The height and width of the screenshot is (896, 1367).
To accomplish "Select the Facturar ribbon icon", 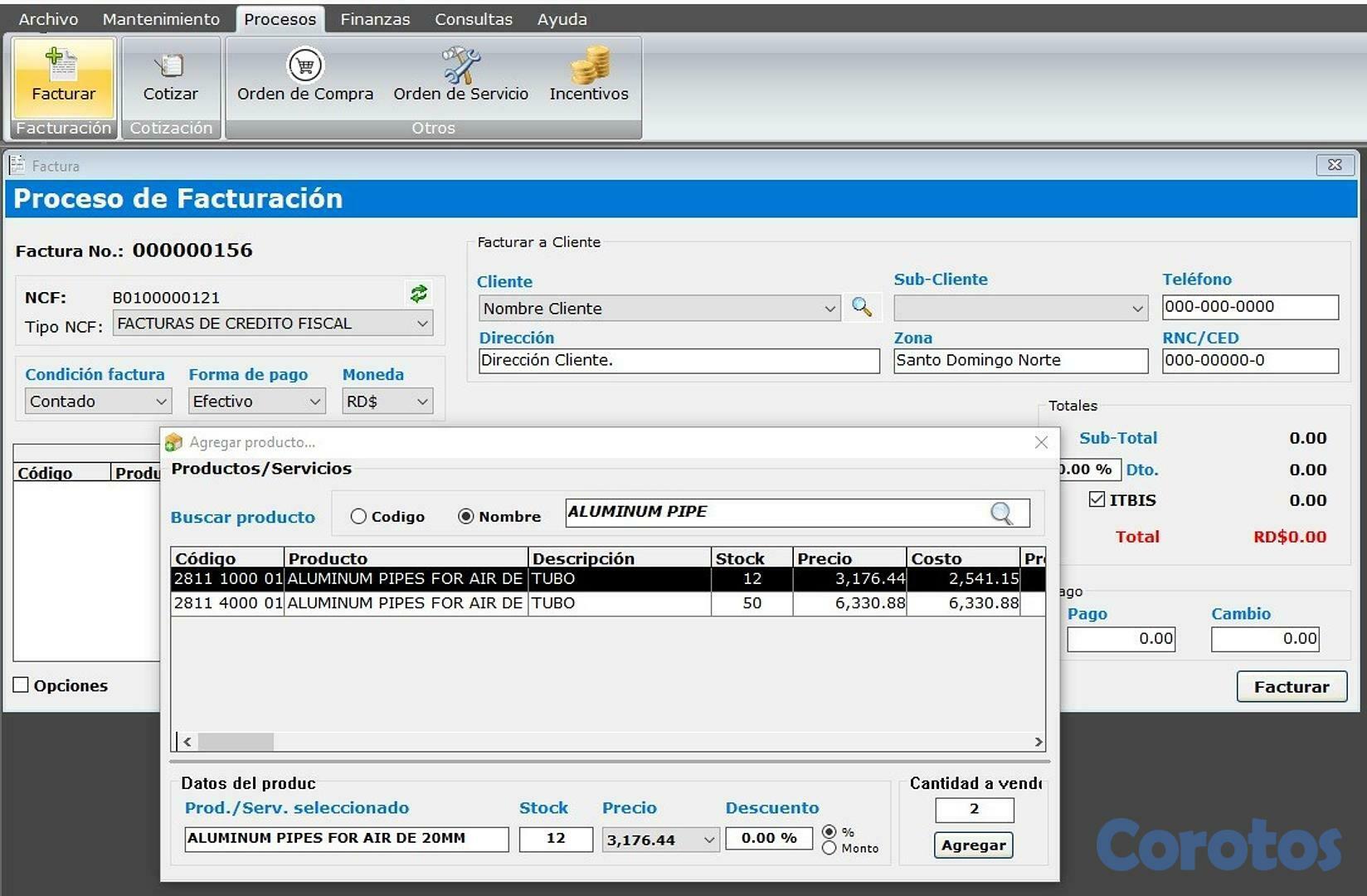I will tap(62, 75).
